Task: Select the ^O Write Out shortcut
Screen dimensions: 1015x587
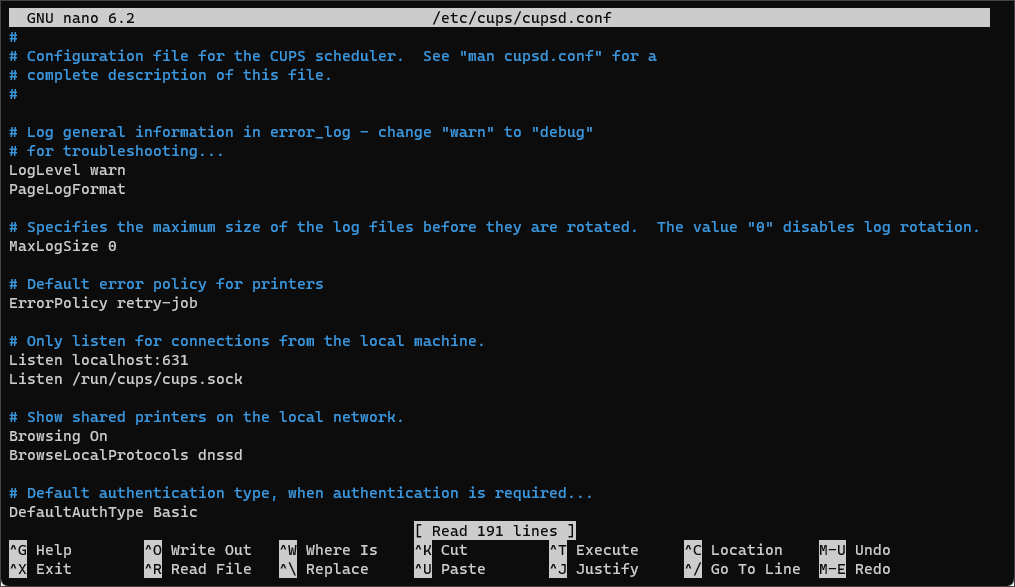Action: pyautogui.click(x=198, y=550)
